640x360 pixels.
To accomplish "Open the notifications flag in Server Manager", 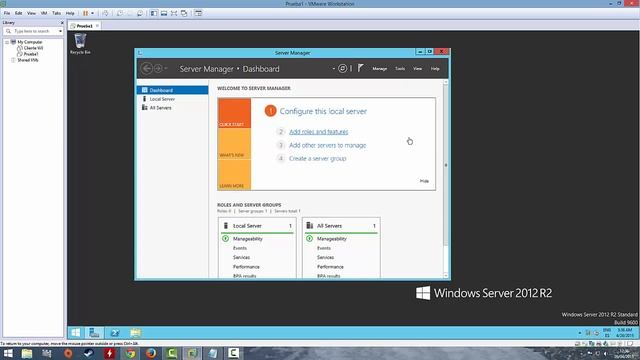I will click(360, 68).
